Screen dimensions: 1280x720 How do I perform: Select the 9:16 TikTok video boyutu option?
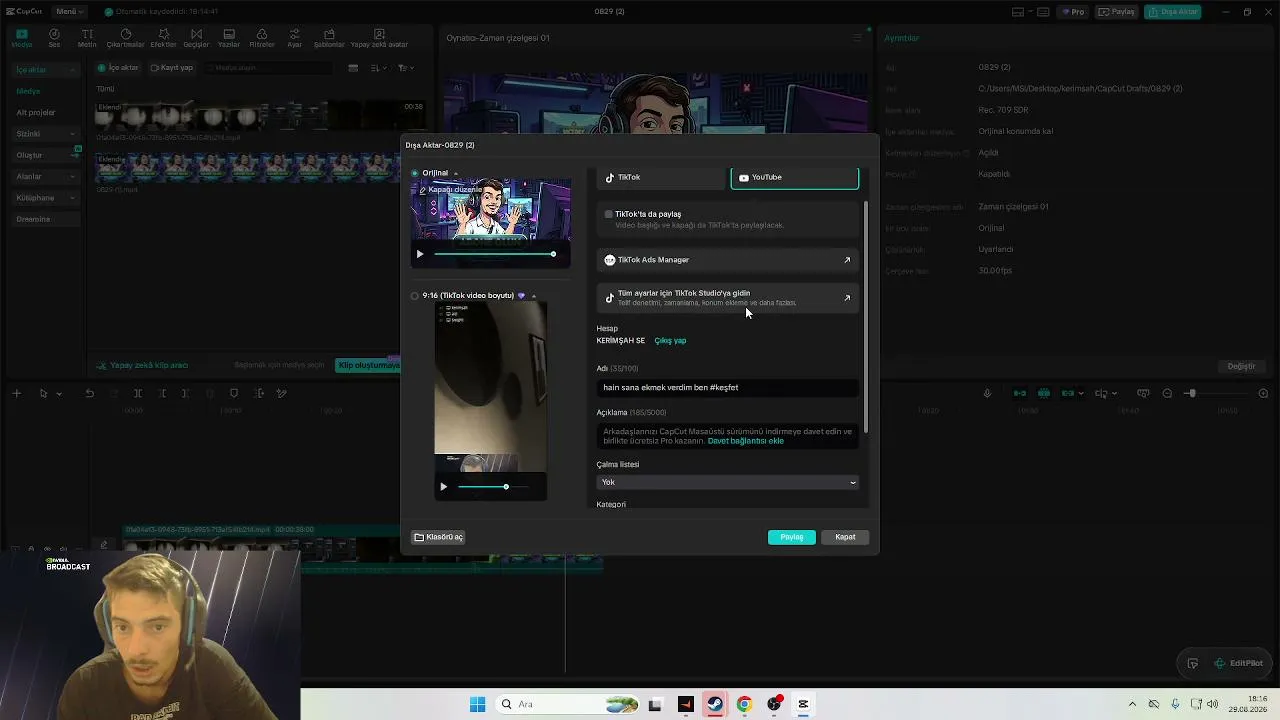point(415,296)
